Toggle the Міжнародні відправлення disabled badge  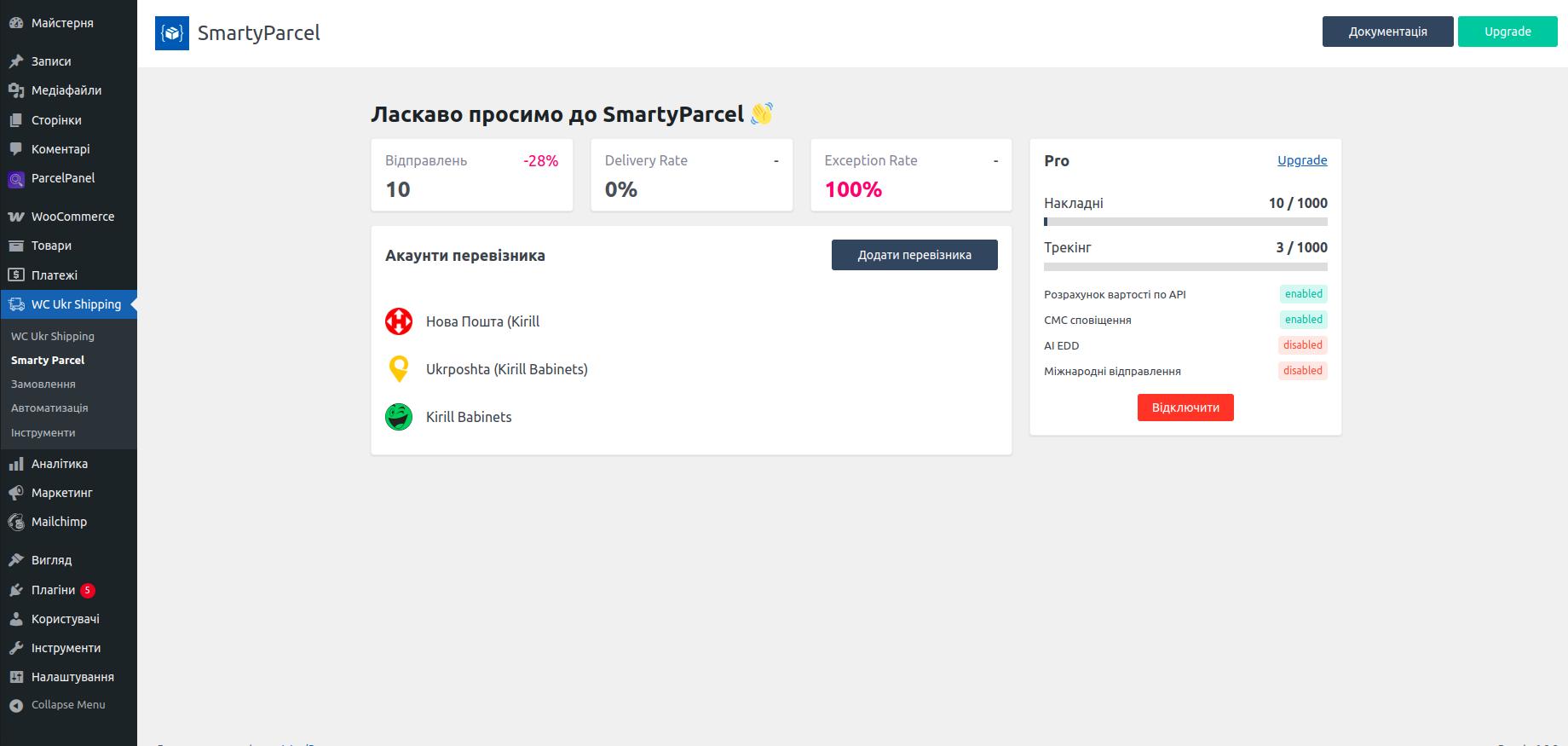click(x=1302, y=371)
